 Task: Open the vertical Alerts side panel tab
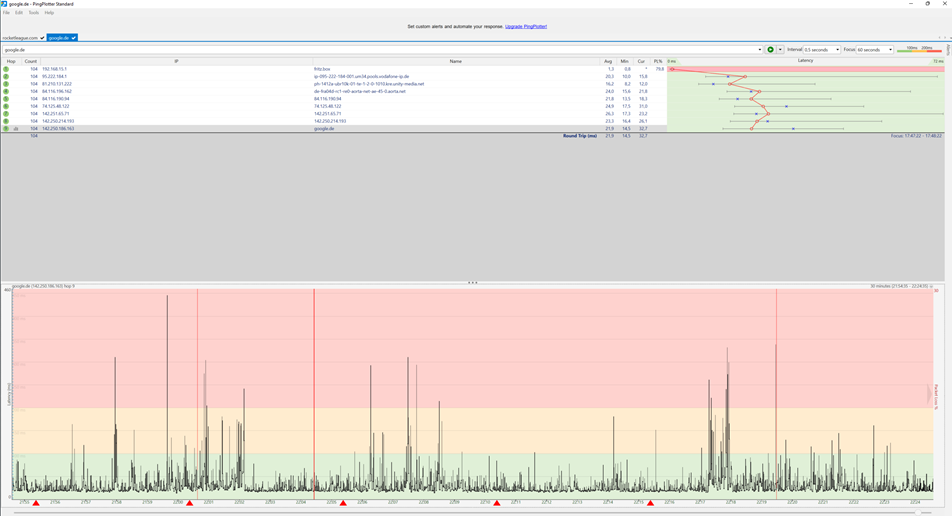[x=948, y=50]
